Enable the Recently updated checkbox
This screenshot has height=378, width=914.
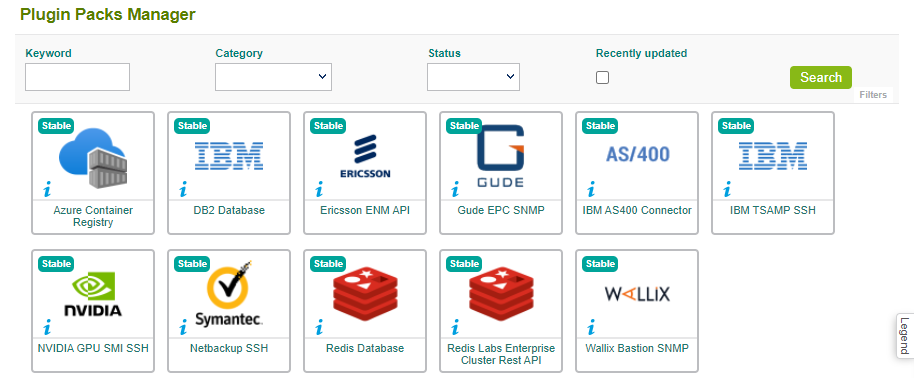tap(603, 78)
